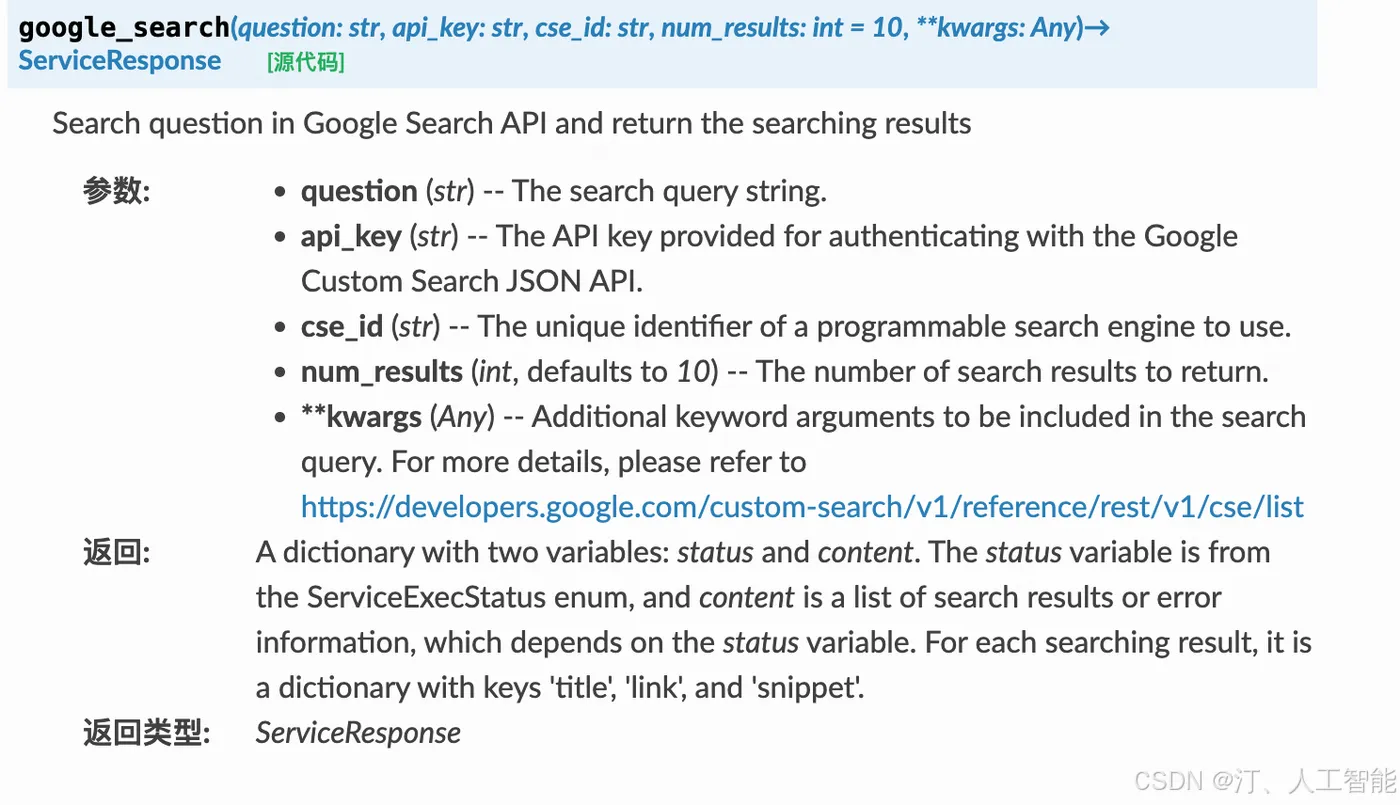Click the bold api_key parameter in list
The width and height of the screenshot is (1400, 805).
[x=350, y=236]
